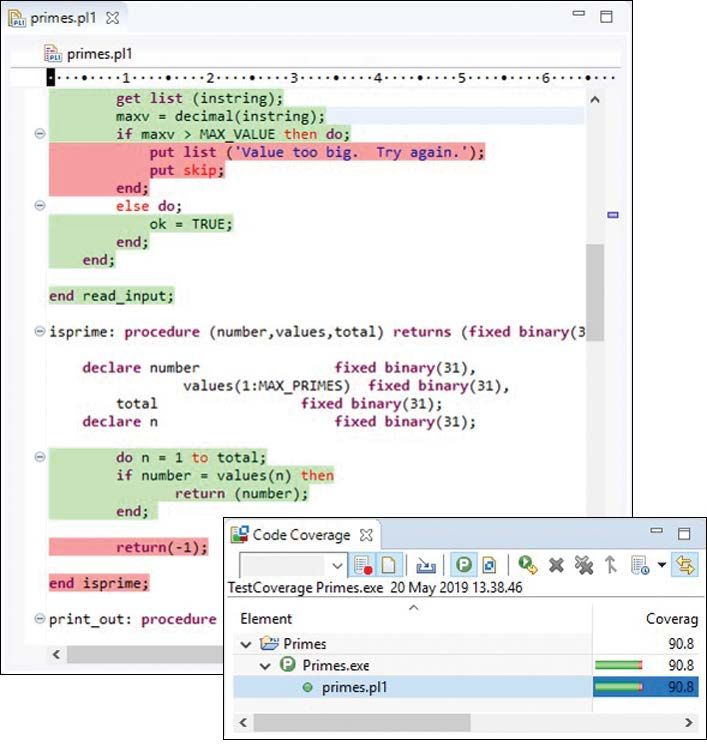This screenshot has height=750, width=707.
Task: Click the 'put skip;' uncovered line
Action: point(187,170)
